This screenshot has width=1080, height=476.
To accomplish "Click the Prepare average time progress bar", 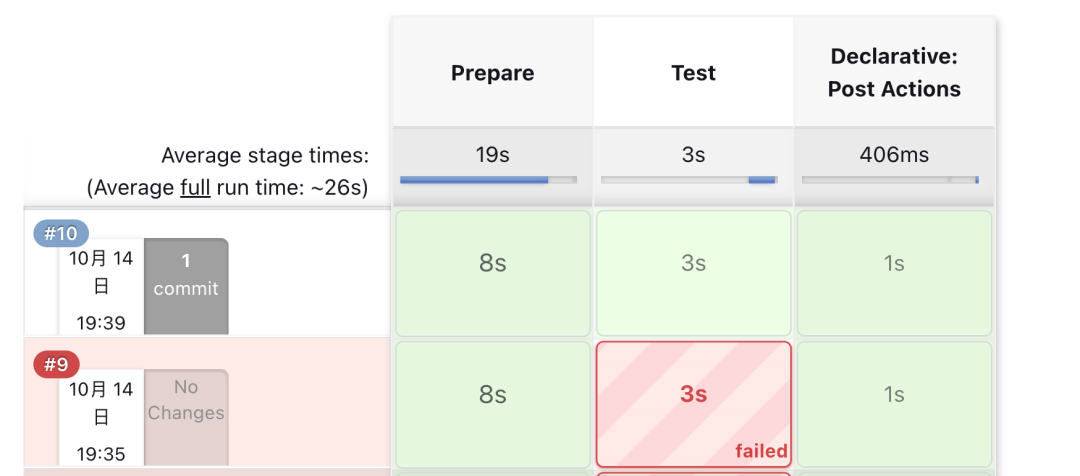I will coord(488,180).
